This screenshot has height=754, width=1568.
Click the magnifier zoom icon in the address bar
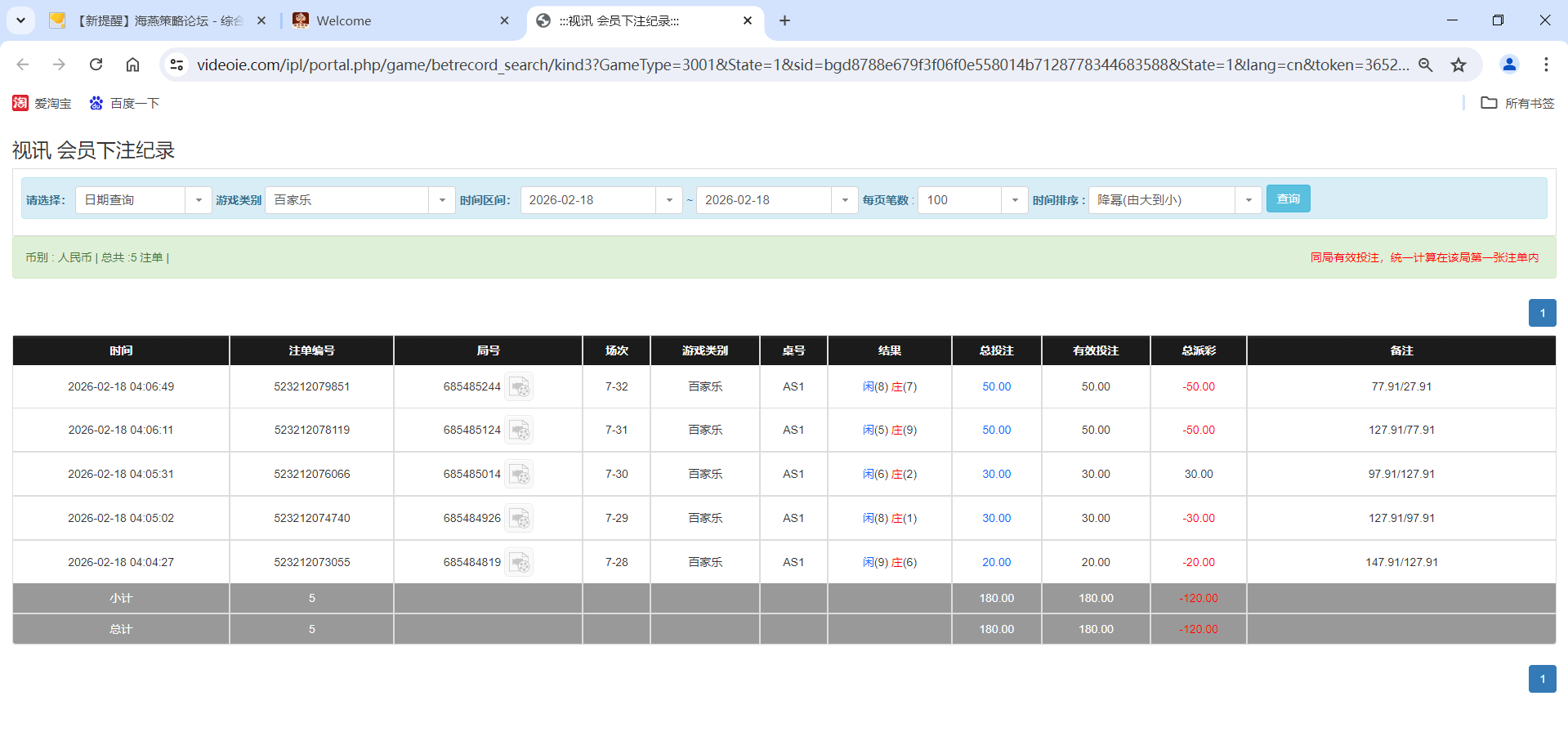pyautogui.click(x=1426, y=65)
